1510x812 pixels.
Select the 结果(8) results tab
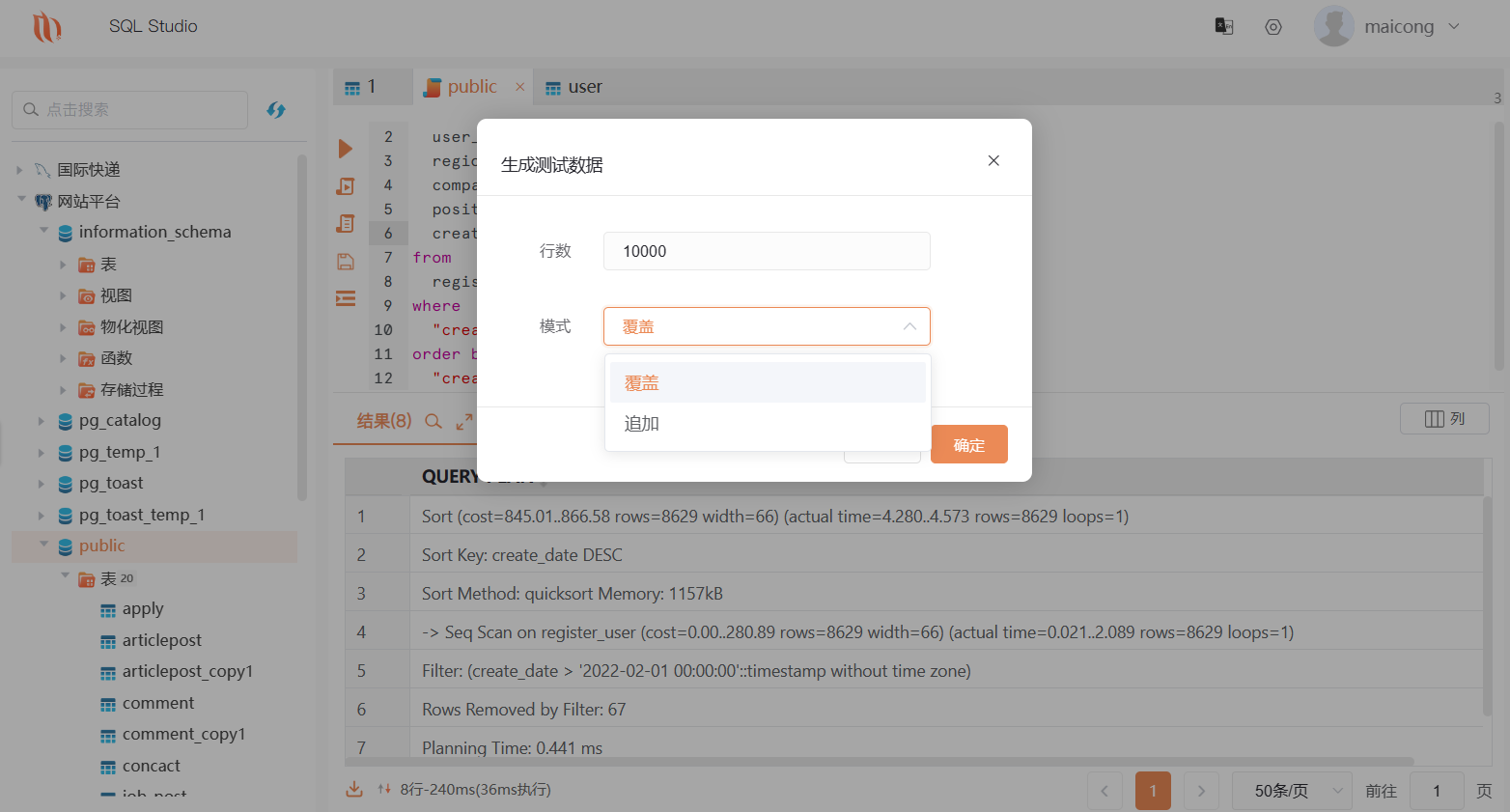click(384, 421)
